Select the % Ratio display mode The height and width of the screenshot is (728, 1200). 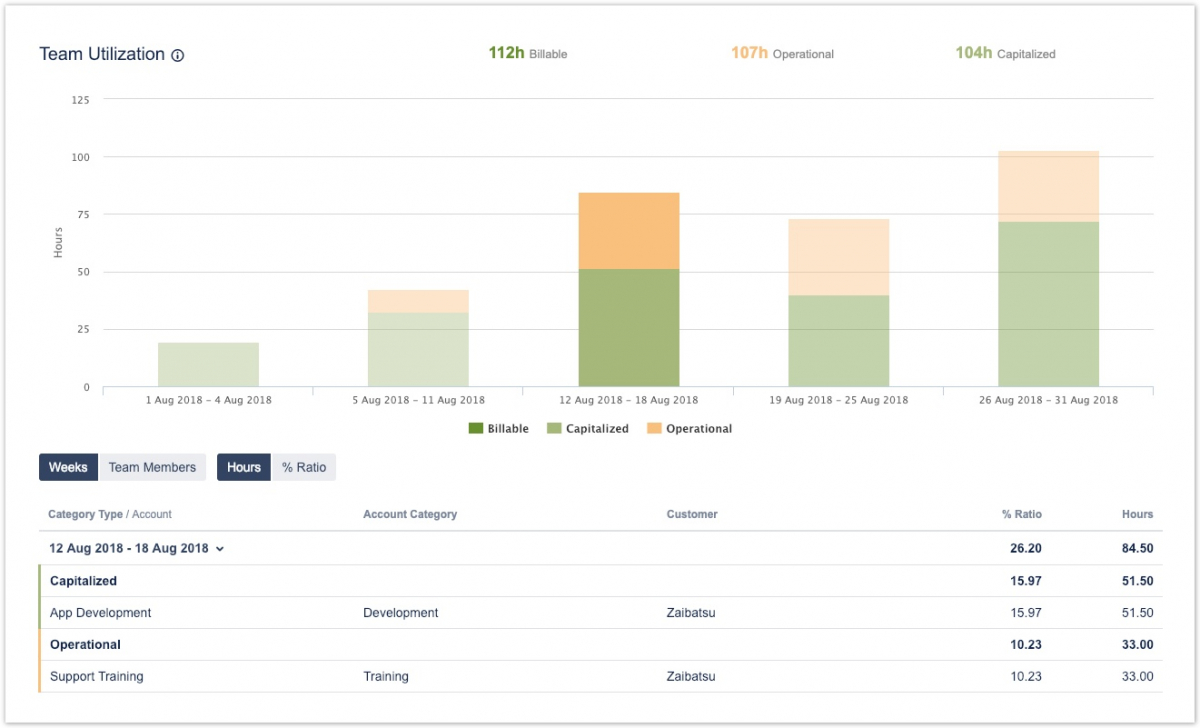click(x=304, y=467)
